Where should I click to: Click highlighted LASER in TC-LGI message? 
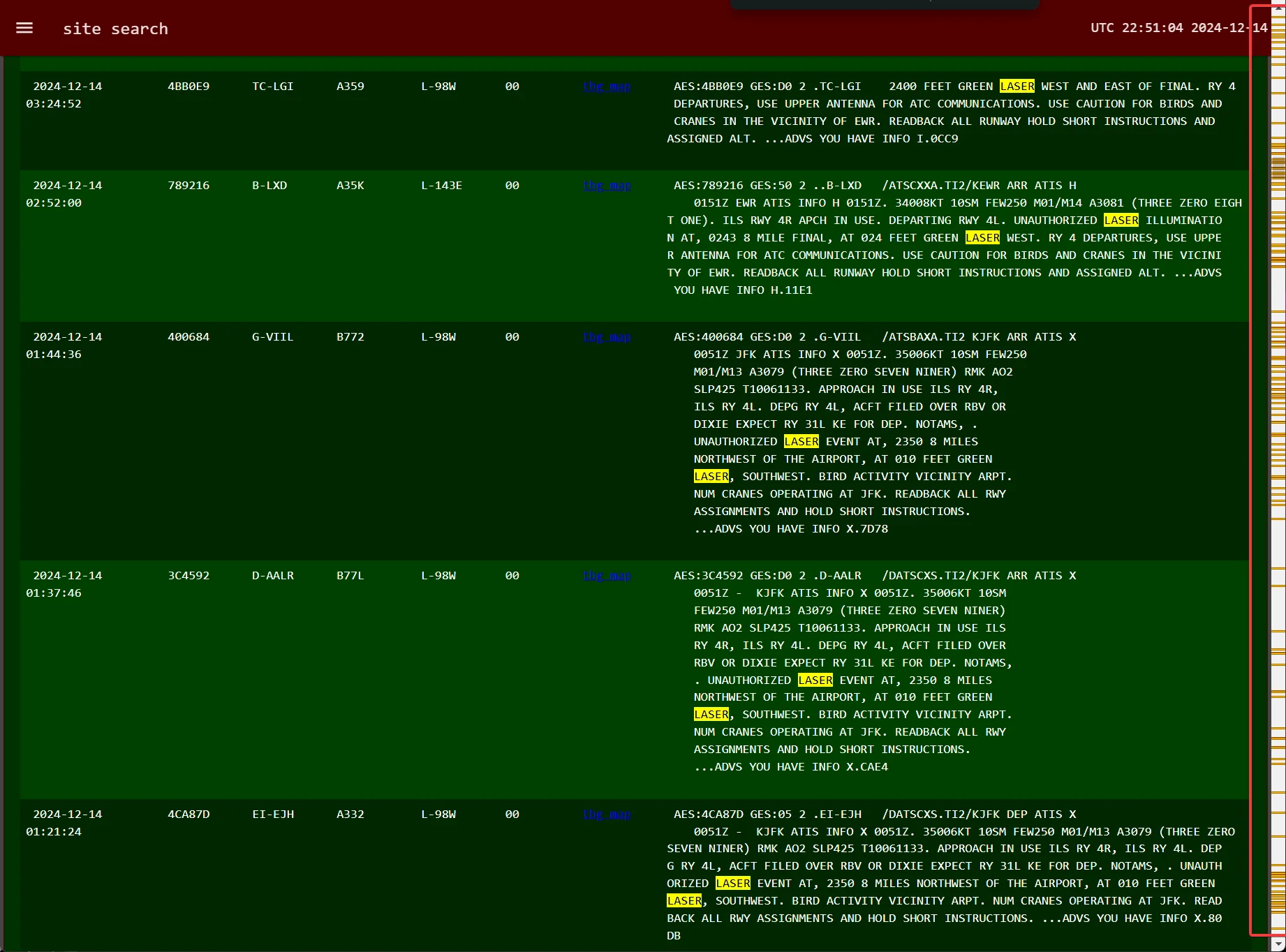point(1017,87)
